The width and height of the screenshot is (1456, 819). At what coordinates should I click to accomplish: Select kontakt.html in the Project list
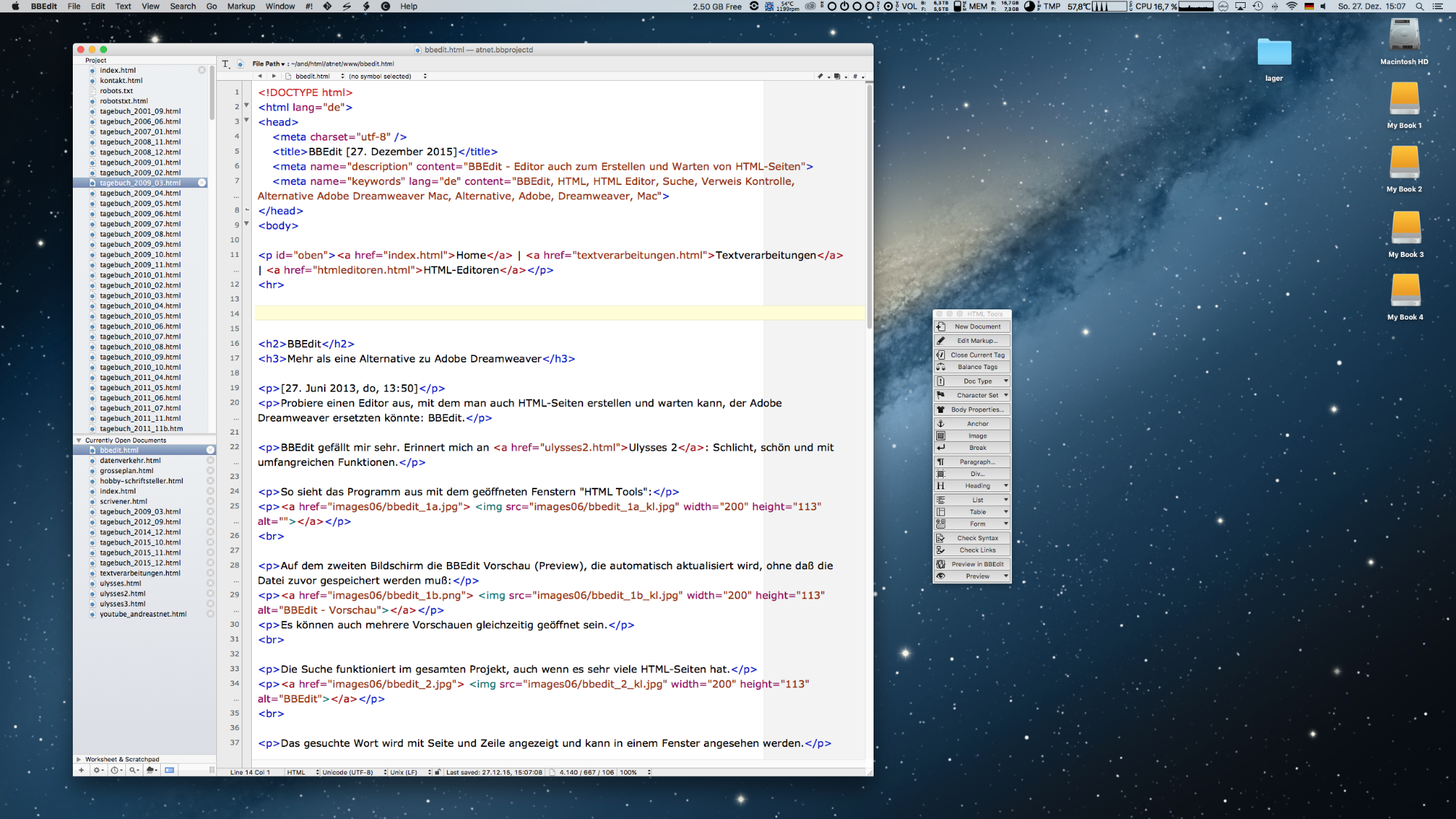[x=121, y=81]
